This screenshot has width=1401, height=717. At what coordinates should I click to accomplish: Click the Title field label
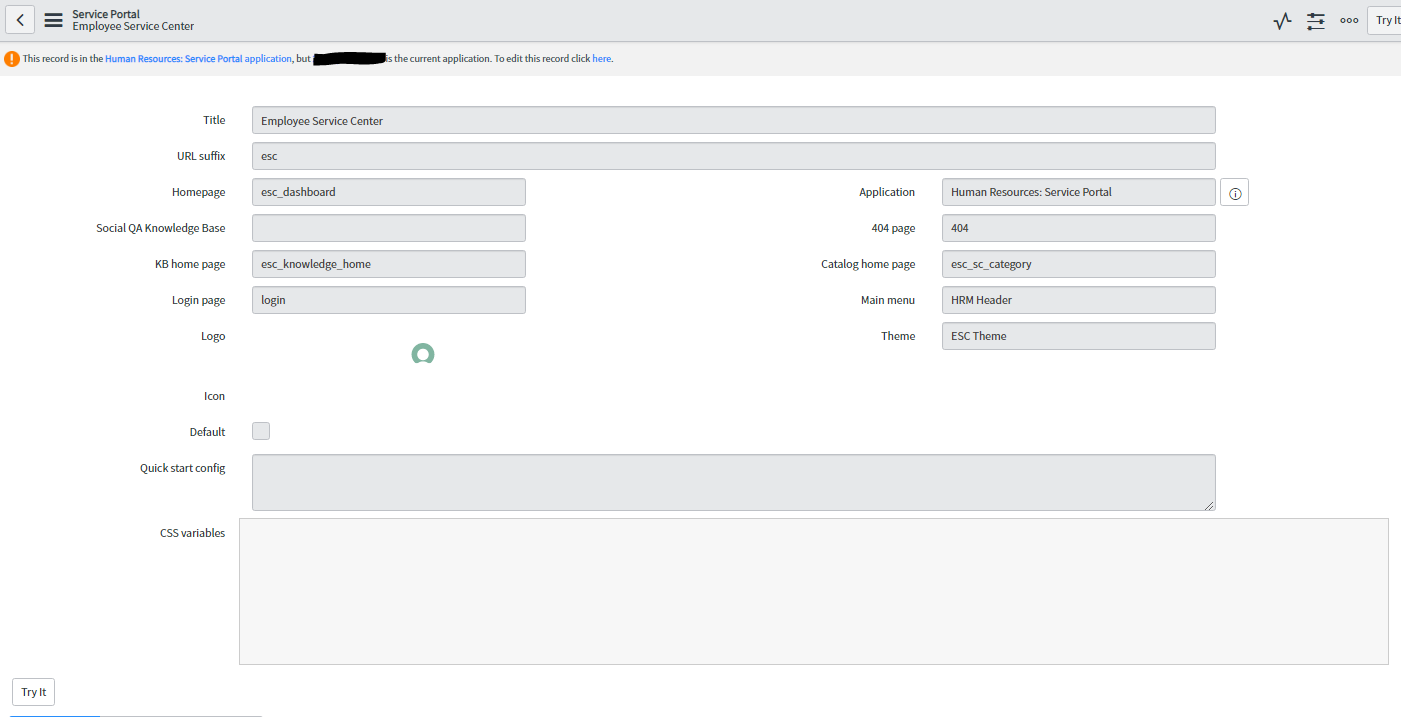coord(214,120)
